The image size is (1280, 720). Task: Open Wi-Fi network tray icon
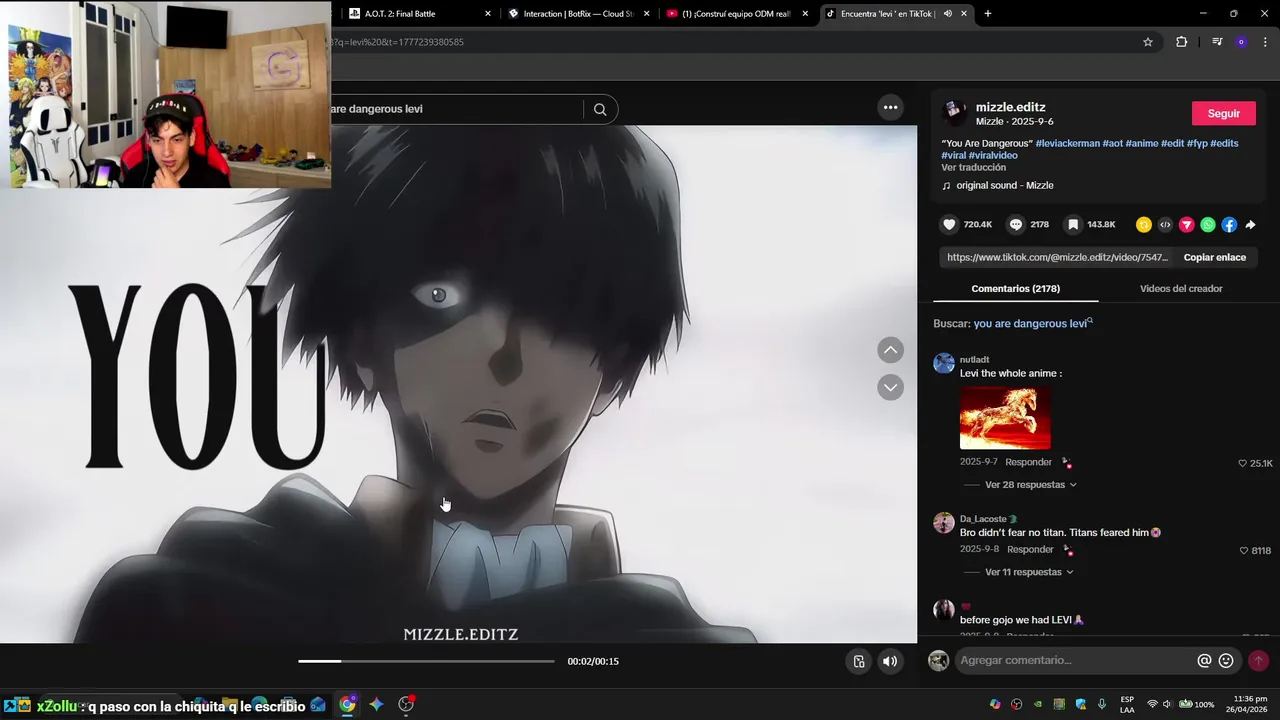(x=1152, y=704)
